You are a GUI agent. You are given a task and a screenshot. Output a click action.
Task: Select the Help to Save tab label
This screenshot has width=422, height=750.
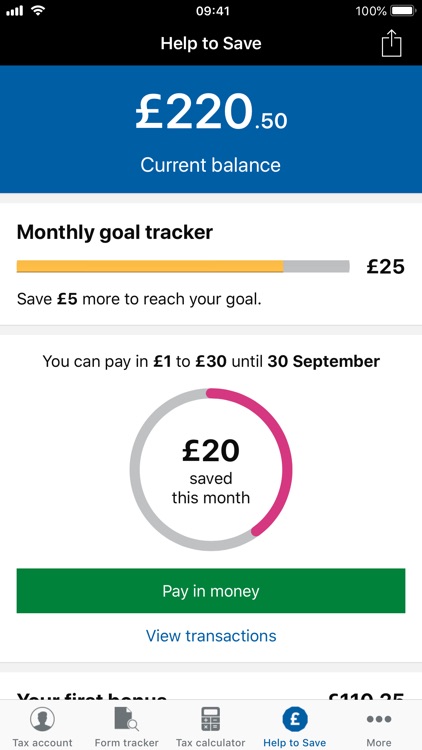(x=295, y=742)
